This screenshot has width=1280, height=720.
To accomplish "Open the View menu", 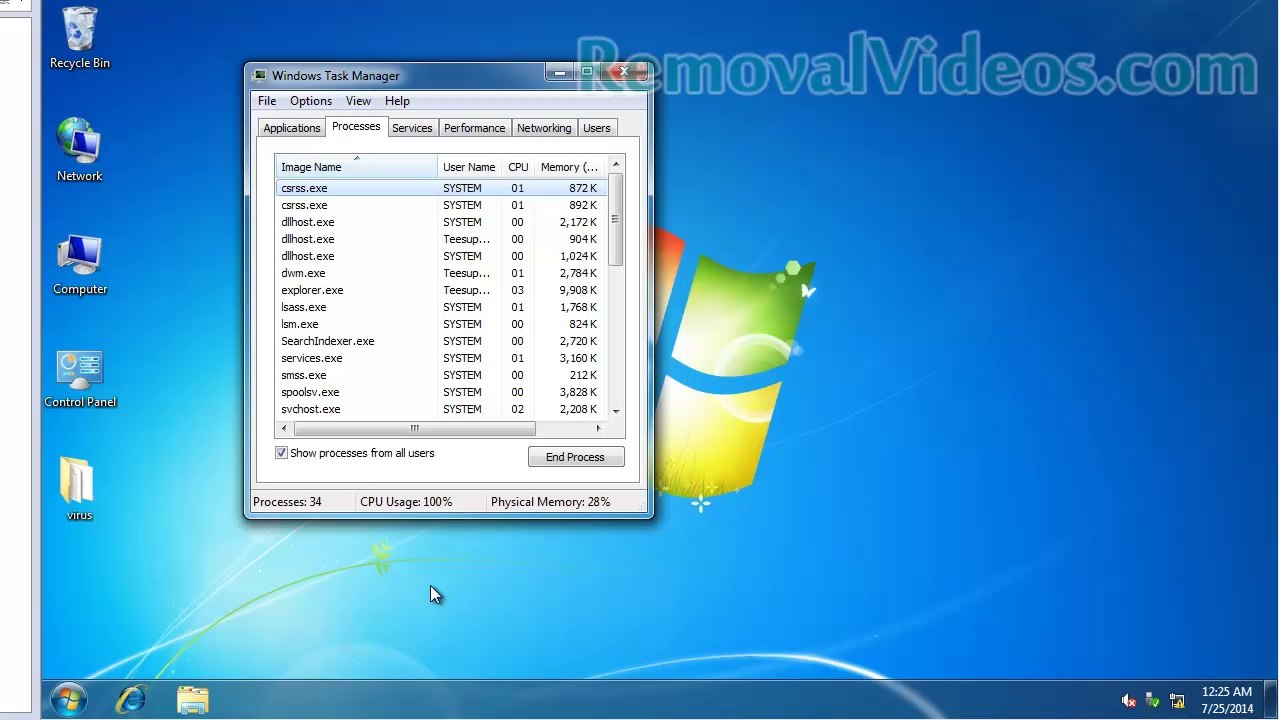I will click(x=358, y=101).
